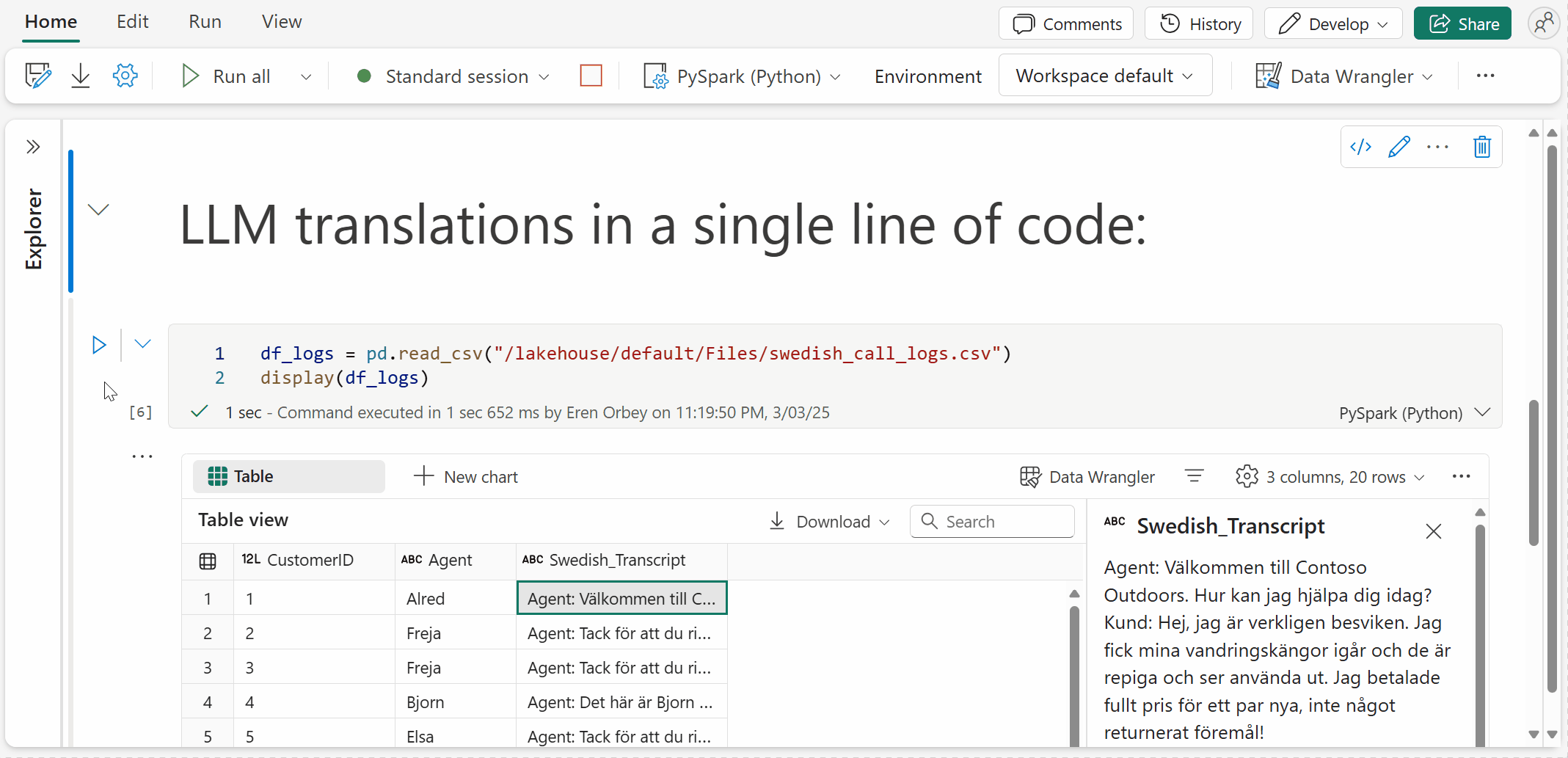Open cell output ellipsis menu
The image size is (1568, 758).
pyautogui.click(x=142, y=456)
